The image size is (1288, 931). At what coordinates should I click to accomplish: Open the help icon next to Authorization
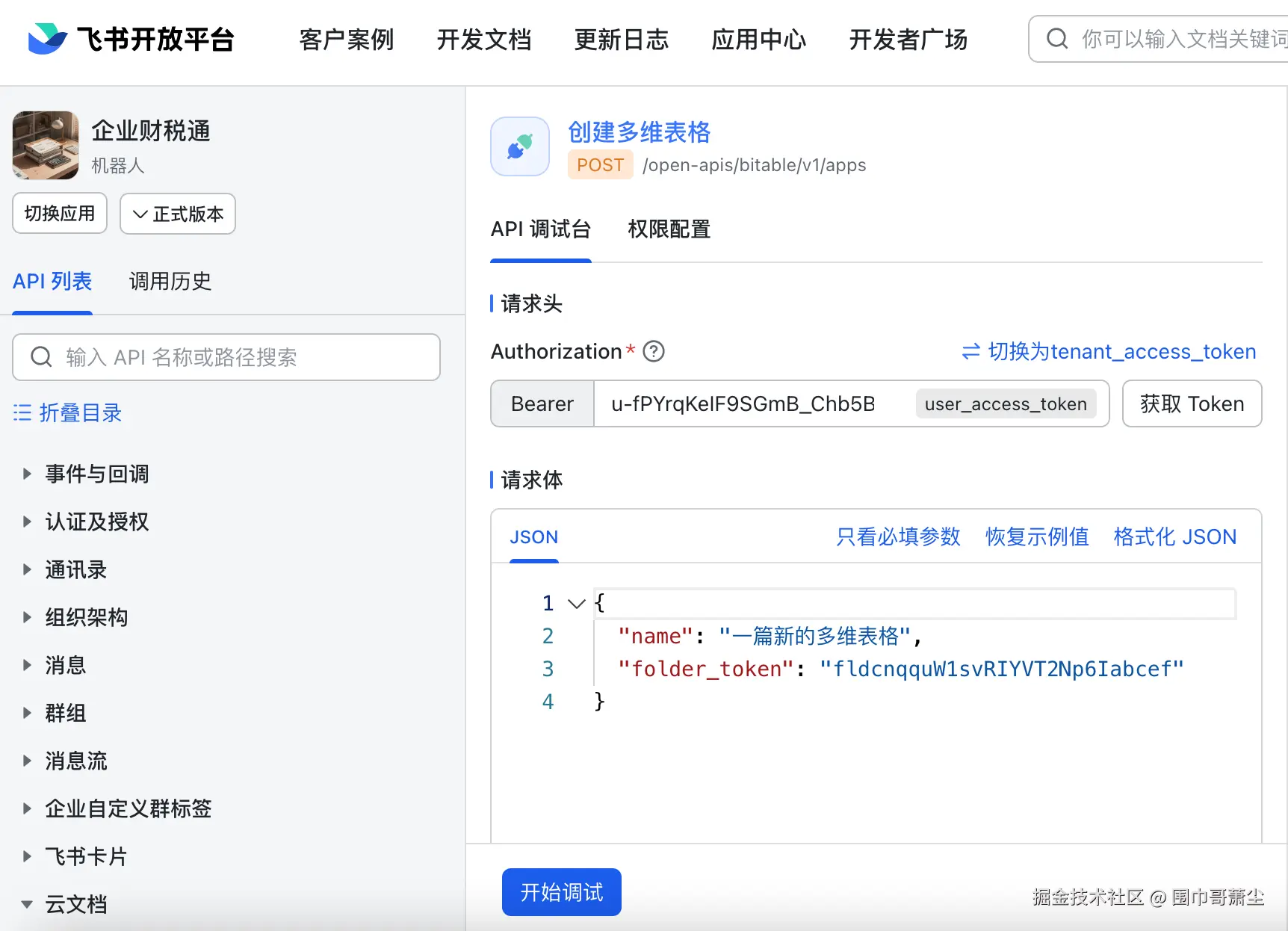click(x=653, y=351)
